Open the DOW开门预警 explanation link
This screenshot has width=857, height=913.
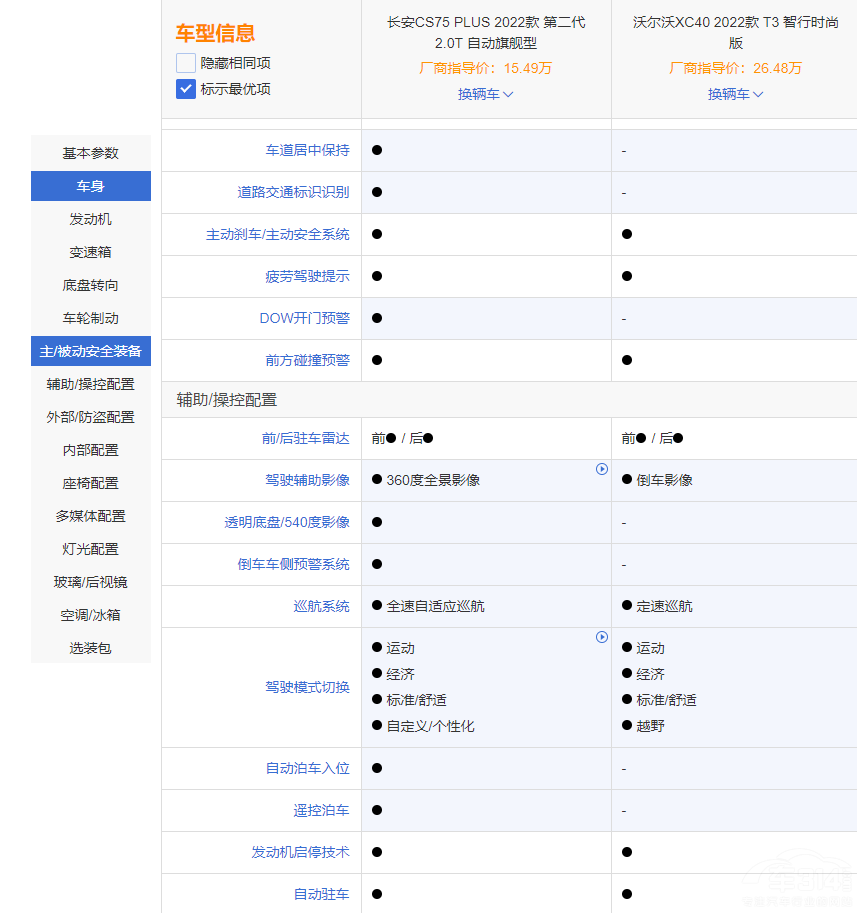coord(305,318)
